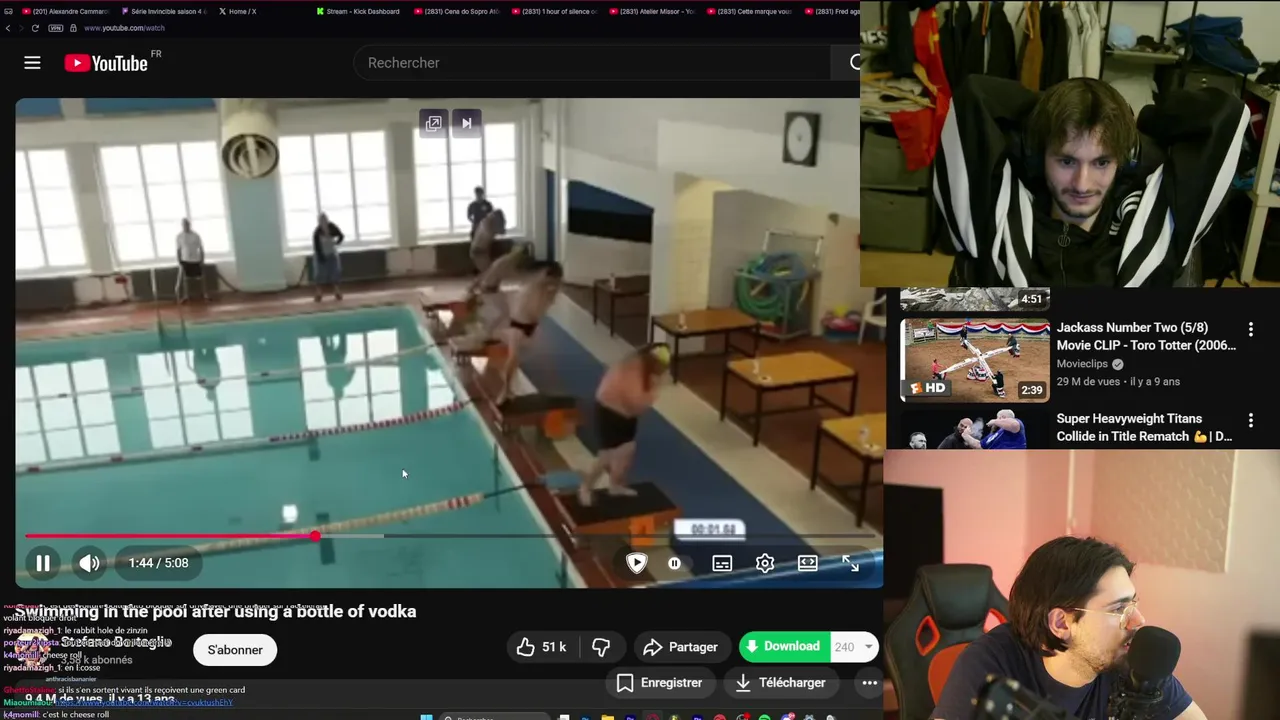Like the video with 51 k thumbs-up

(x=542, y=647)
